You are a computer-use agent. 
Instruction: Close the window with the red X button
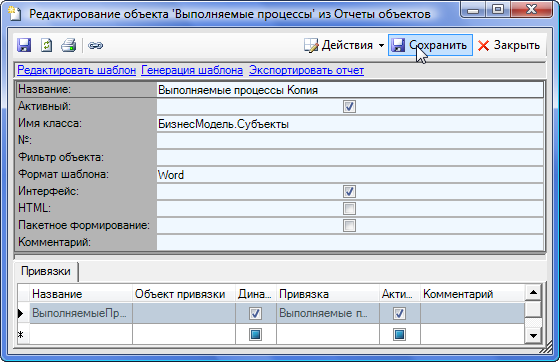(532, 10)
